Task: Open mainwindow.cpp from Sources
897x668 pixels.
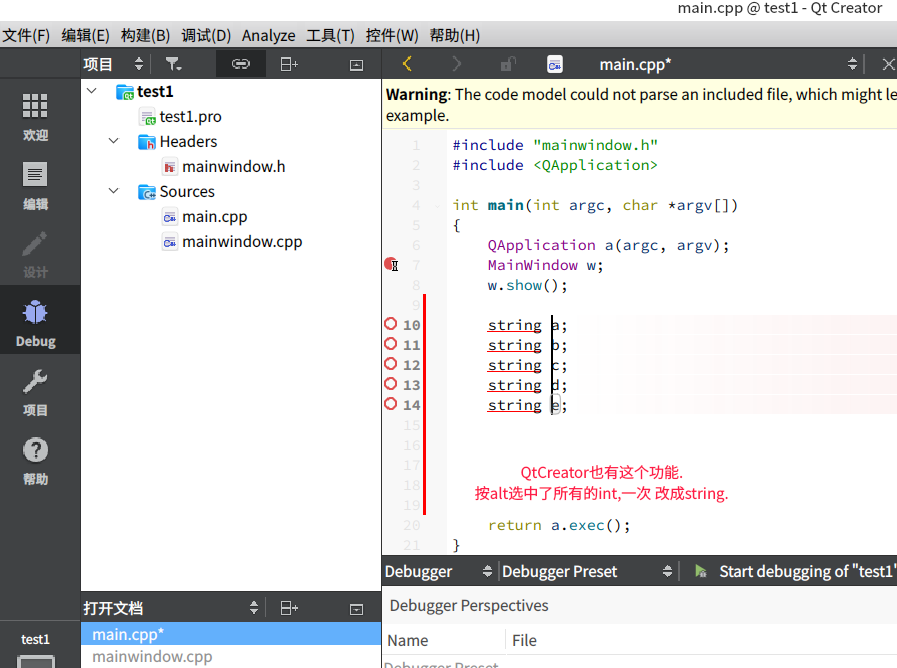Action: 242,242
